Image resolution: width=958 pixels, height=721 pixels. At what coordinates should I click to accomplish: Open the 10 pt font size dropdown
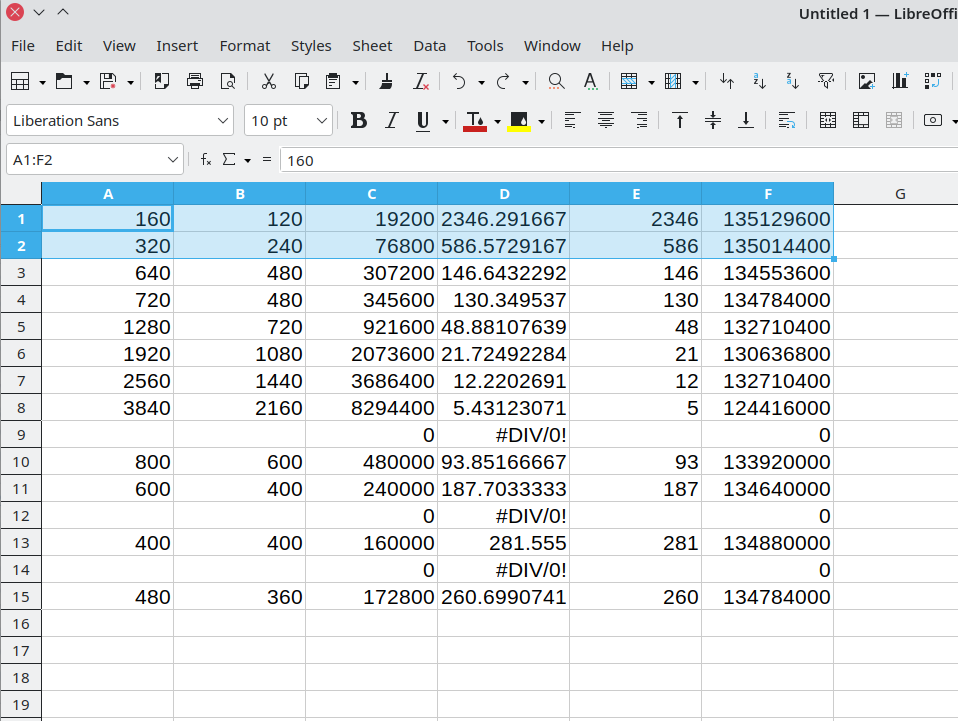[x=322, y=120]
